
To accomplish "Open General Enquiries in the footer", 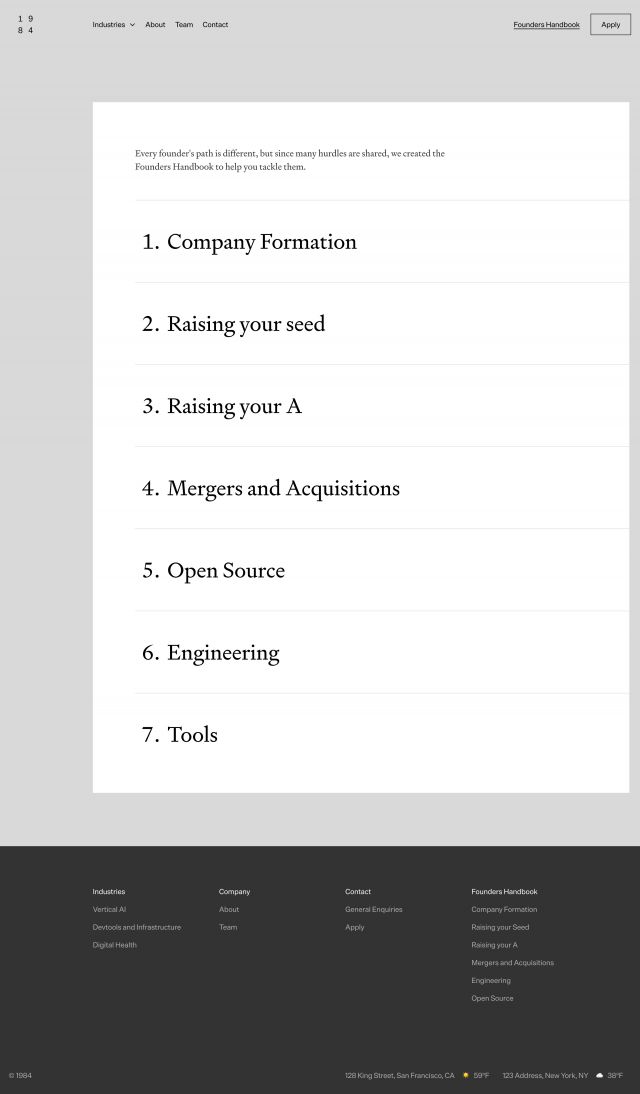I will click(x=374, y=909).
